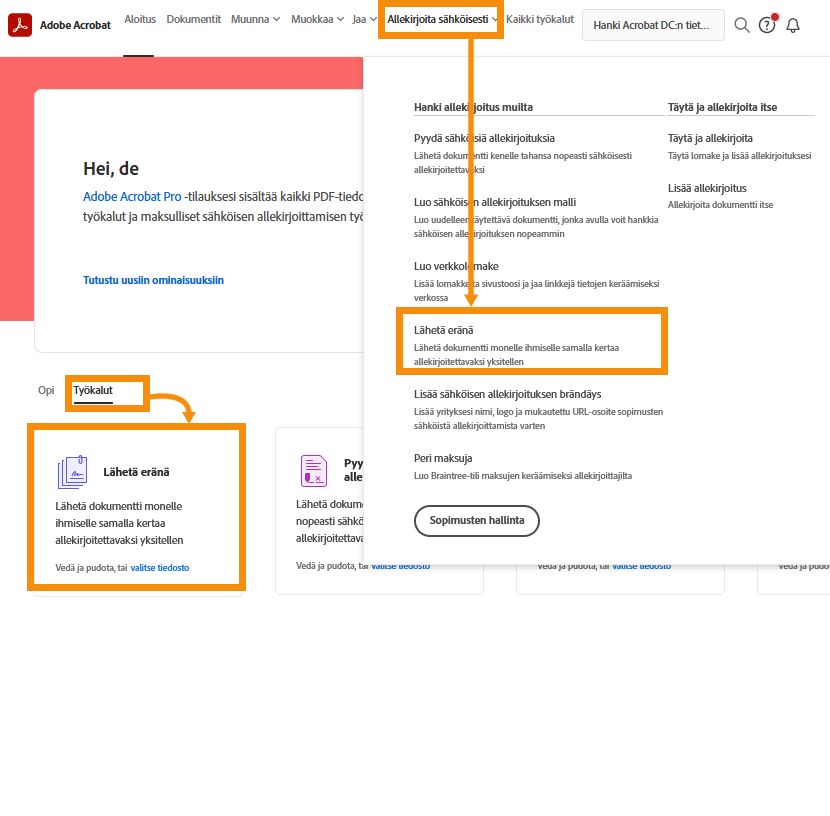Screen dimensions: 830x816
Task: Expand the Muokkaa dropdown menu
Action: coord(317,20)
